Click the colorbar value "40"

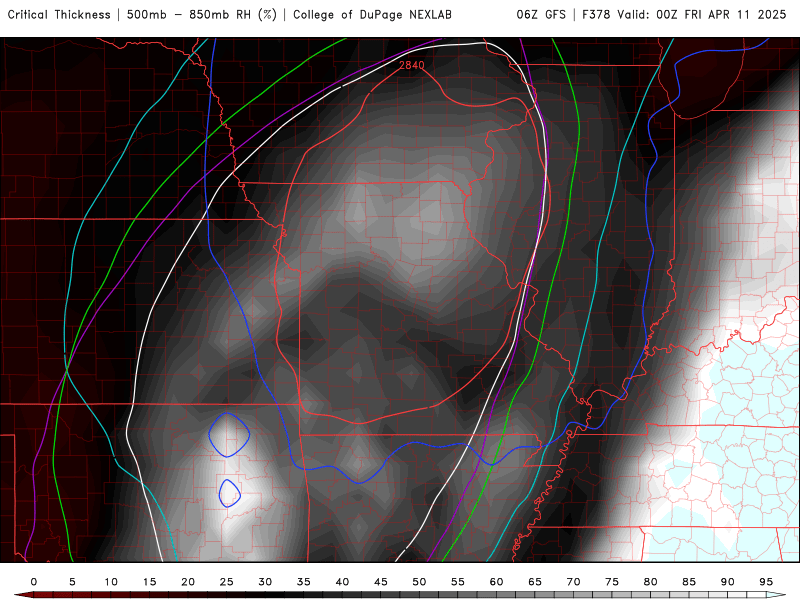(x=342, y=582)
